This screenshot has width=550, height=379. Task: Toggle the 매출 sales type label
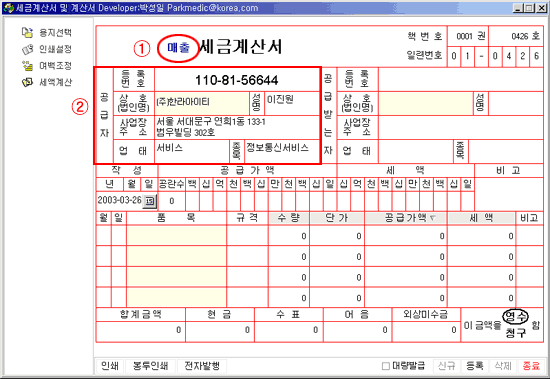pos(178,48)
